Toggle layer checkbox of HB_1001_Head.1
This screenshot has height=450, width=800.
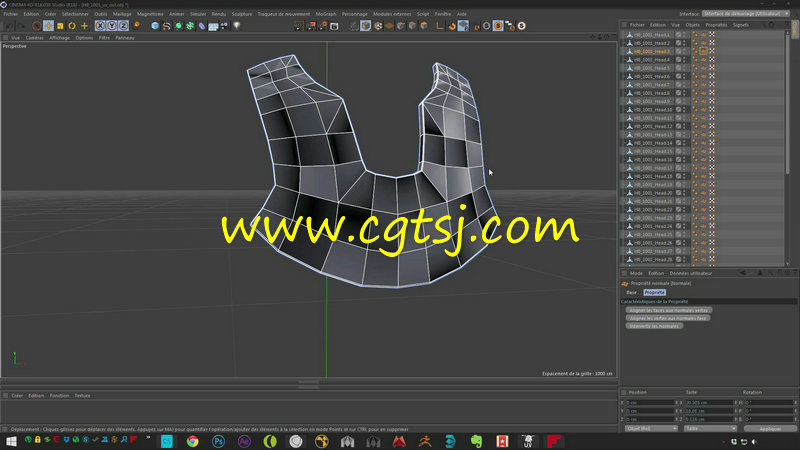[679, 35]
